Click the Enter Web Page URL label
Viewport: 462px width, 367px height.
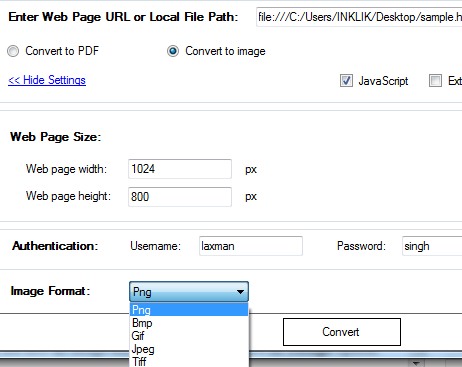(x=123, y=17)
